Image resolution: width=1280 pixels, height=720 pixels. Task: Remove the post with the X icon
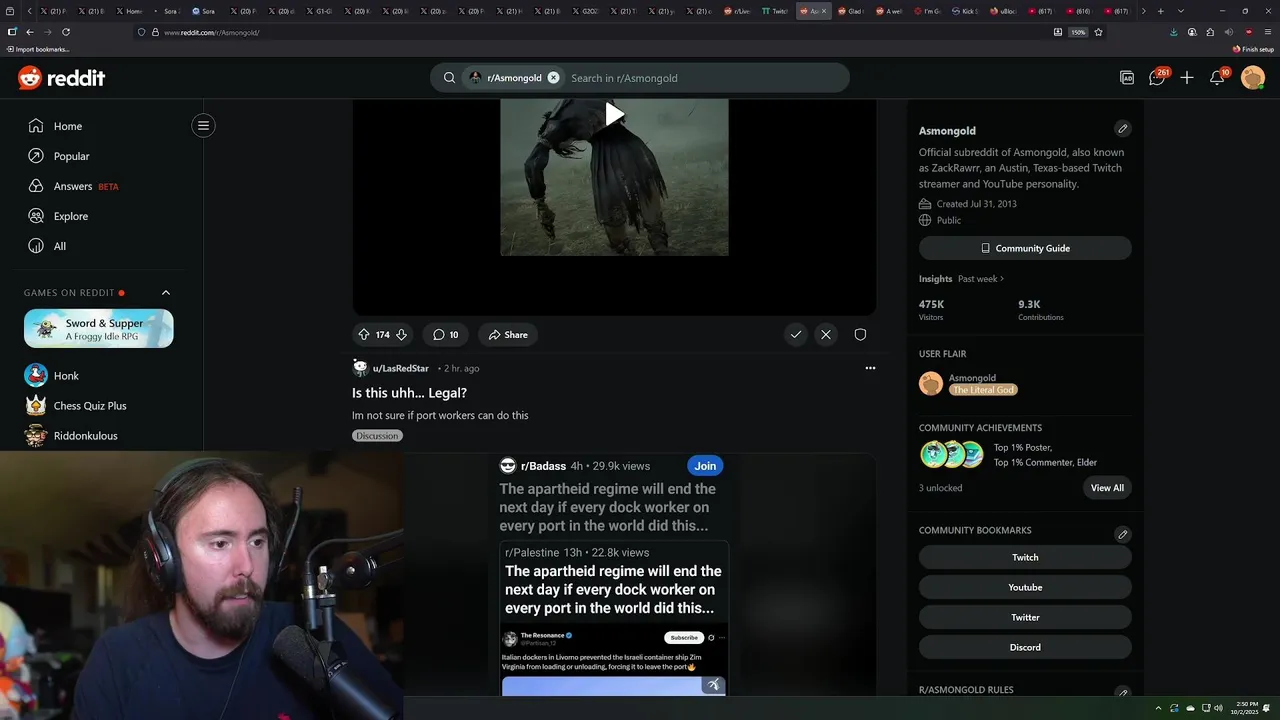click(826, 335)
